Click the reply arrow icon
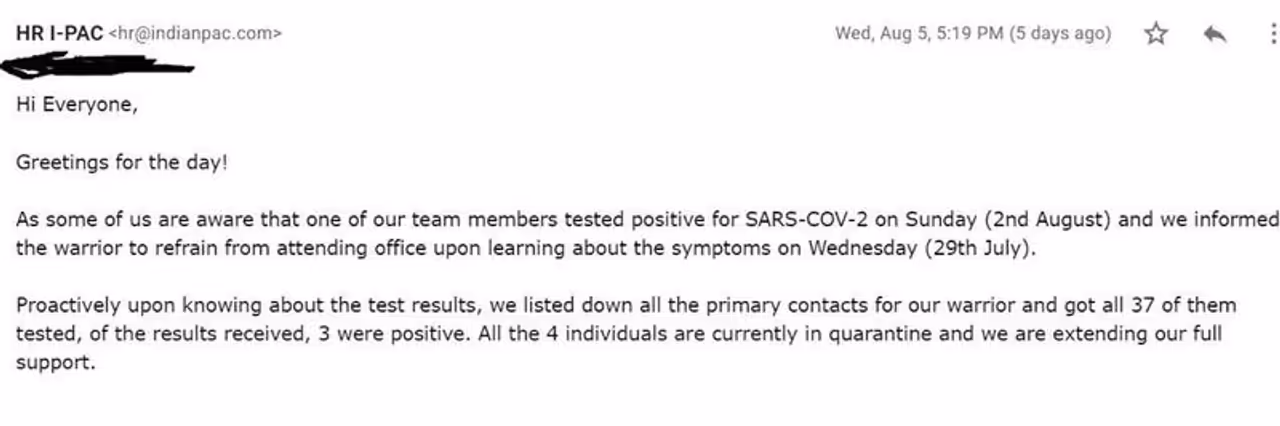The width and height of the screenshot is (1280, 426). tap(1215, 34)
